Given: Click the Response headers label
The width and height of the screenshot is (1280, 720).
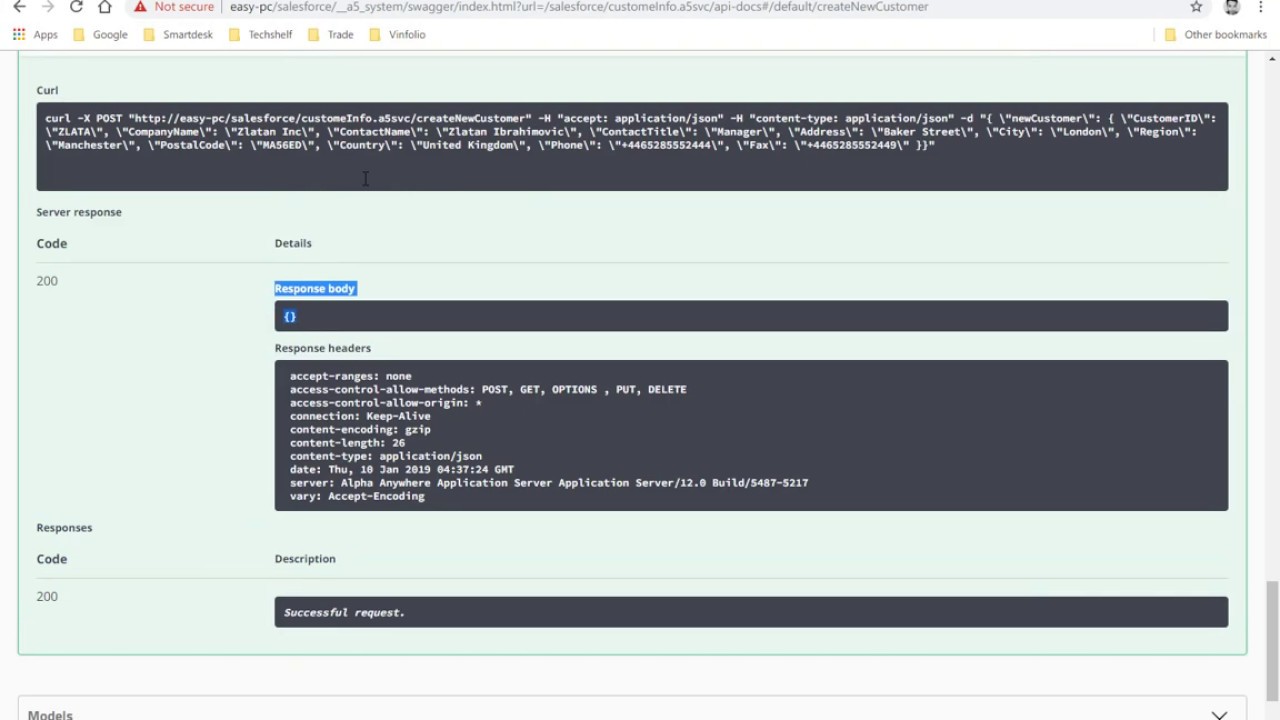Looking at the screenshot, I should coord(322,348).
